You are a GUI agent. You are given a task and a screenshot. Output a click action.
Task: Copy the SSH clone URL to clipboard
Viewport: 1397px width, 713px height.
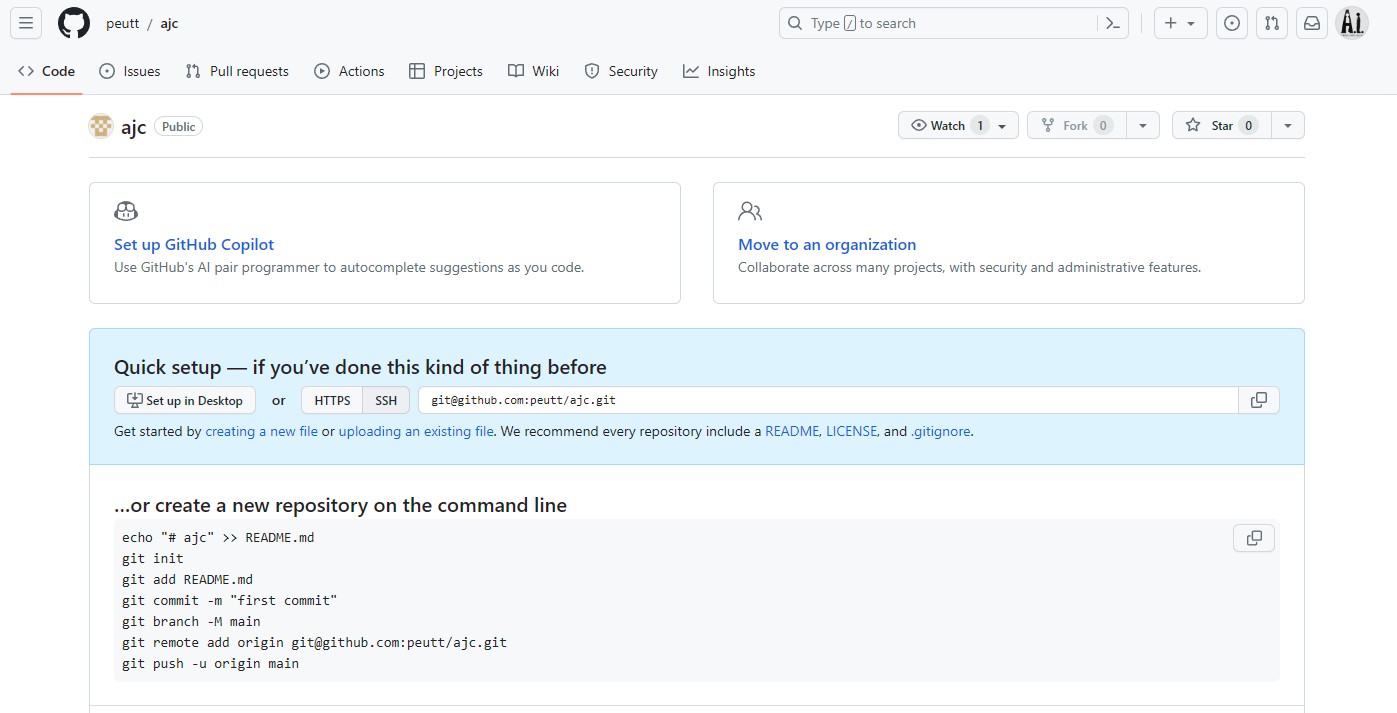coord(1259,400)
